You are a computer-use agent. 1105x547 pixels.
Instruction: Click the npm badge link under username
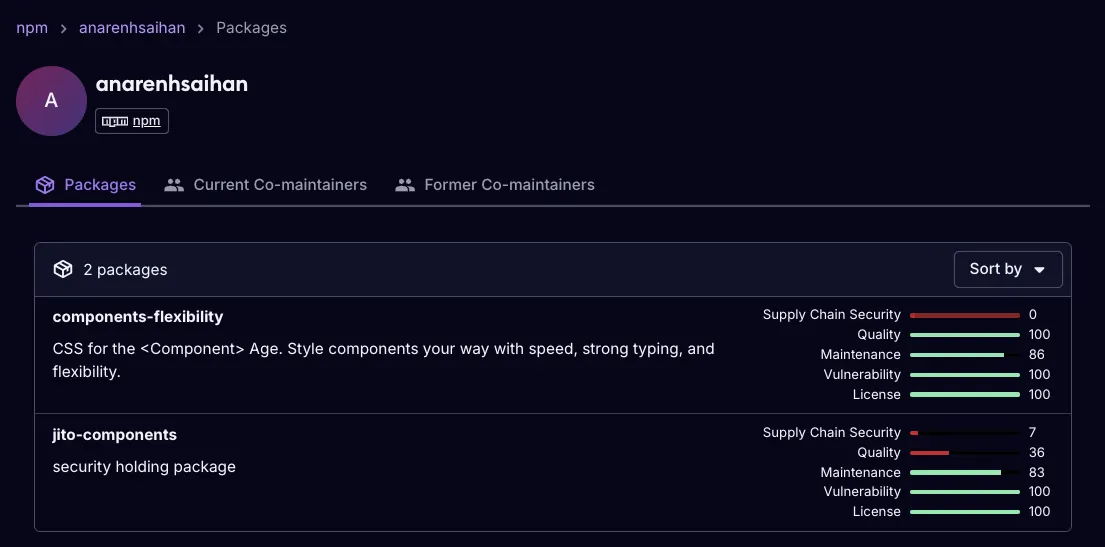pyautogui.click(x=146, y=122)
